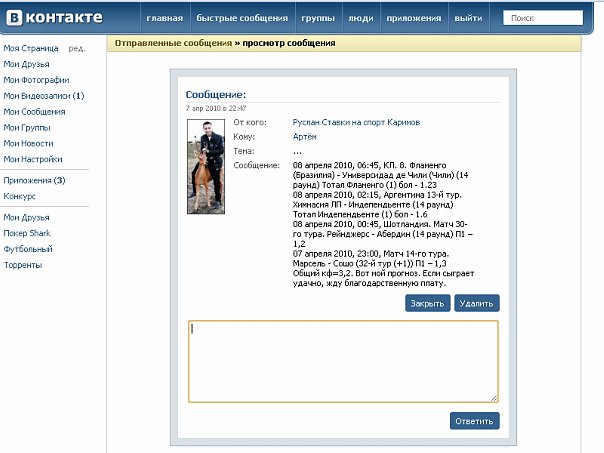604x453 pixels.
Task: Focus the Поиск search field
Action: coord(545,18)
